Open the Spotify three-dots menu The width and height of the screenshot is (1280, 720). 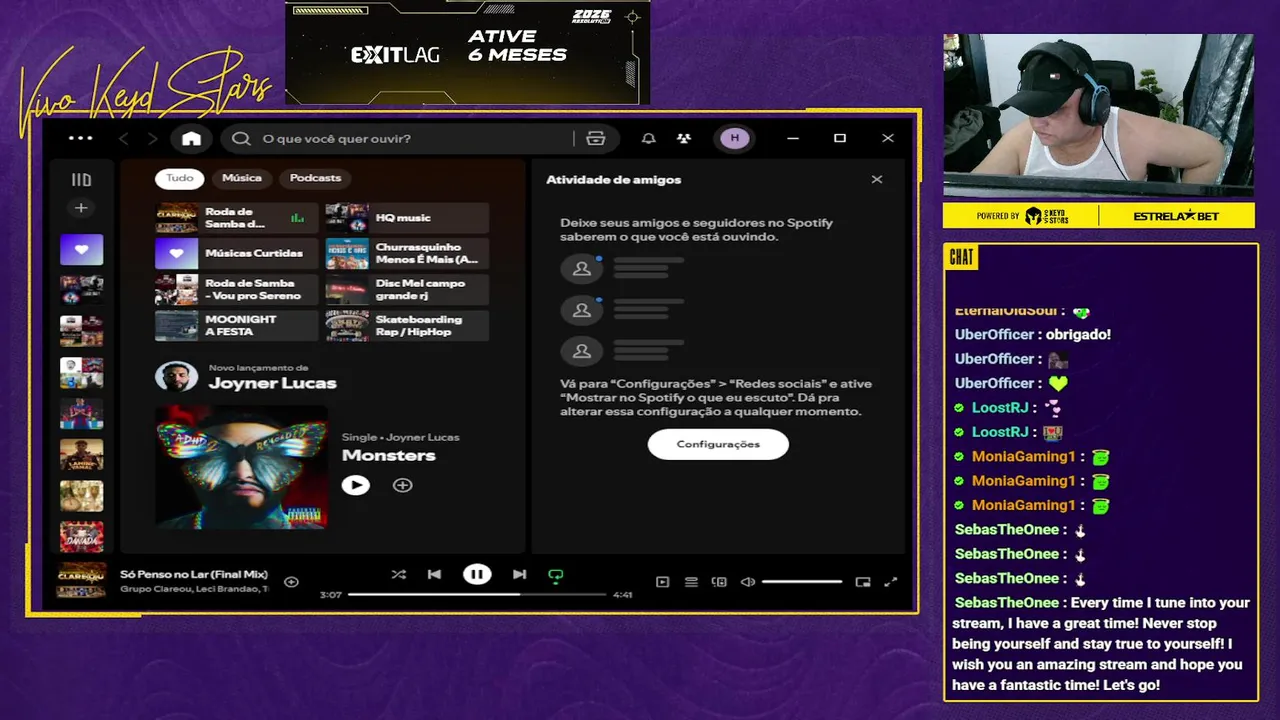(x=81, y=138)
